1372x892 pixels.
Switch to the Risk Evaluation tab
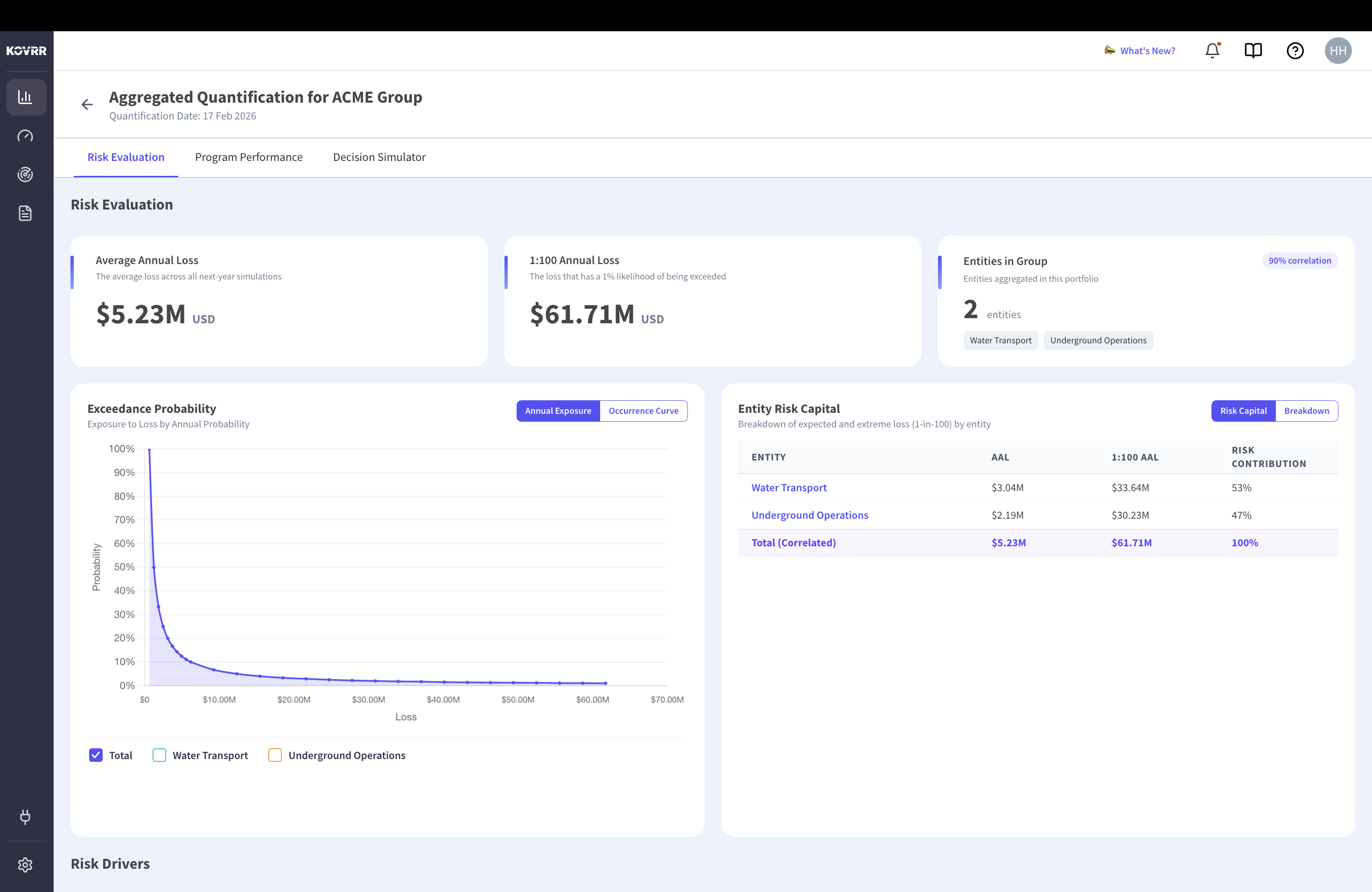pos(126,157)
